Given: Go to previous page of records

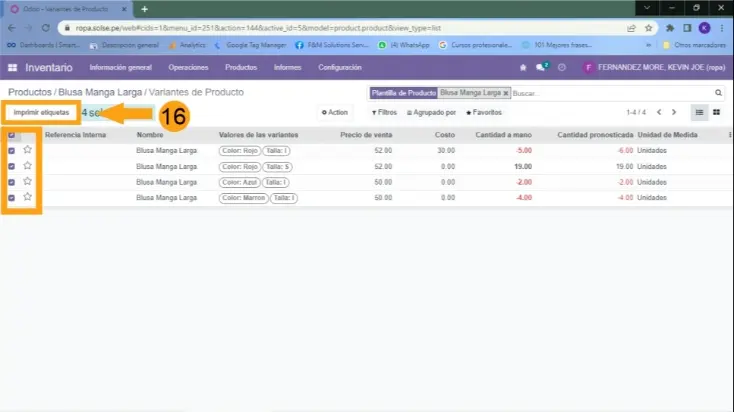Looking at the screenshot, I should coord(658,112).
